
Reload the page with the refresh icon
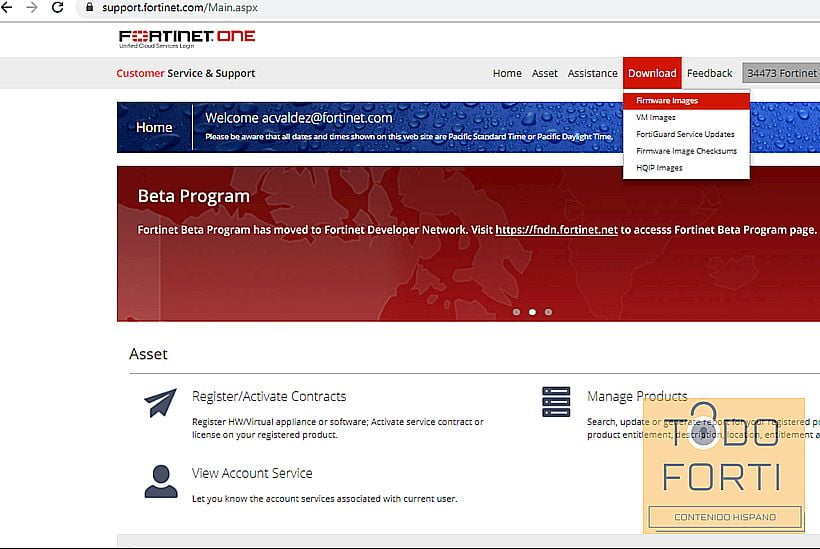point(58,7)
